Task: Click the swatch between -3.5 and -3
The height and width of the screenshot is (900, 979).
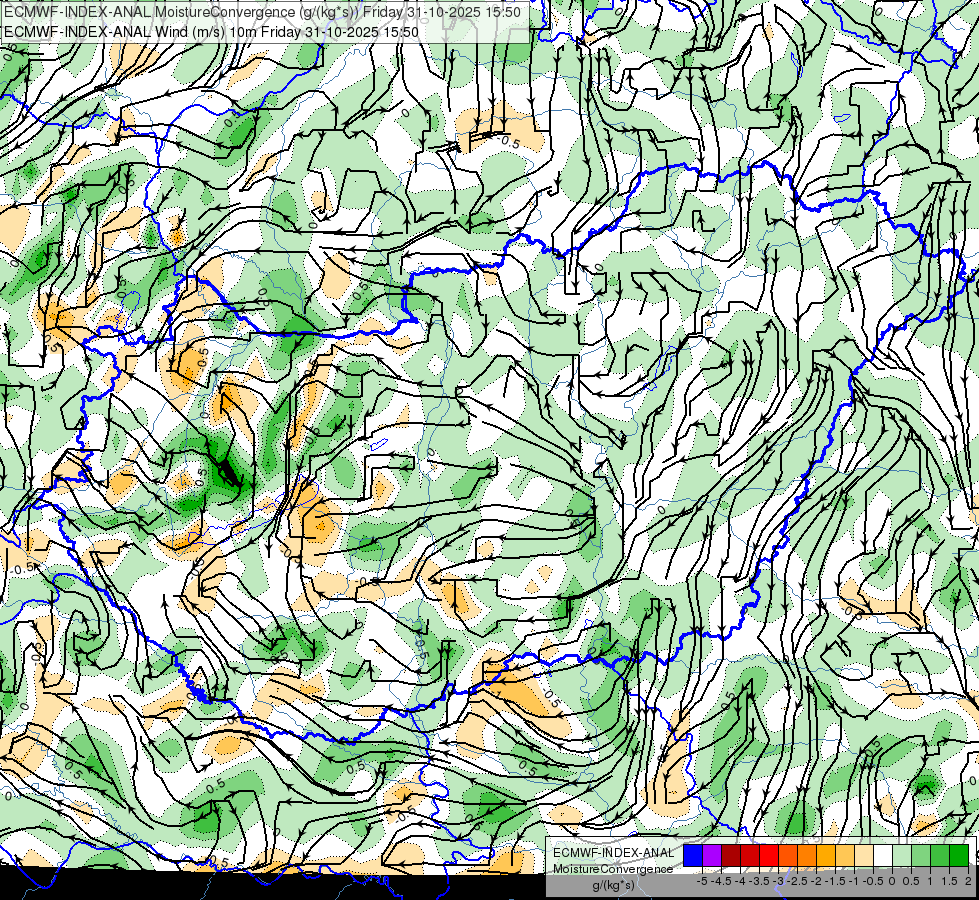Action: click(769, 855)
